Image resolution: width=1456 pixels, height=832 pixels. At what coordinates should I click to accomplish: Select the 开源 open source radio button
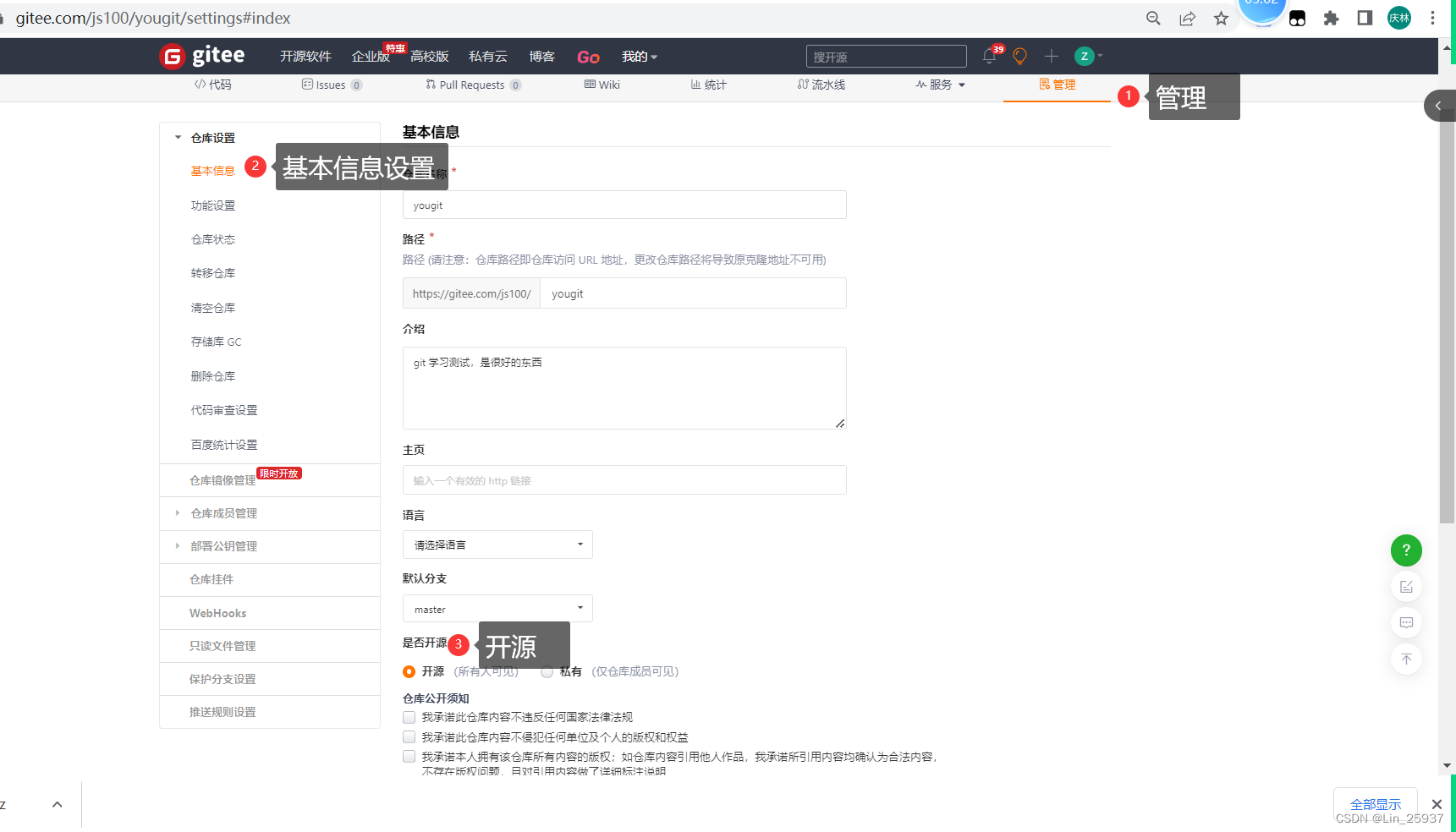tap(409, 671)
